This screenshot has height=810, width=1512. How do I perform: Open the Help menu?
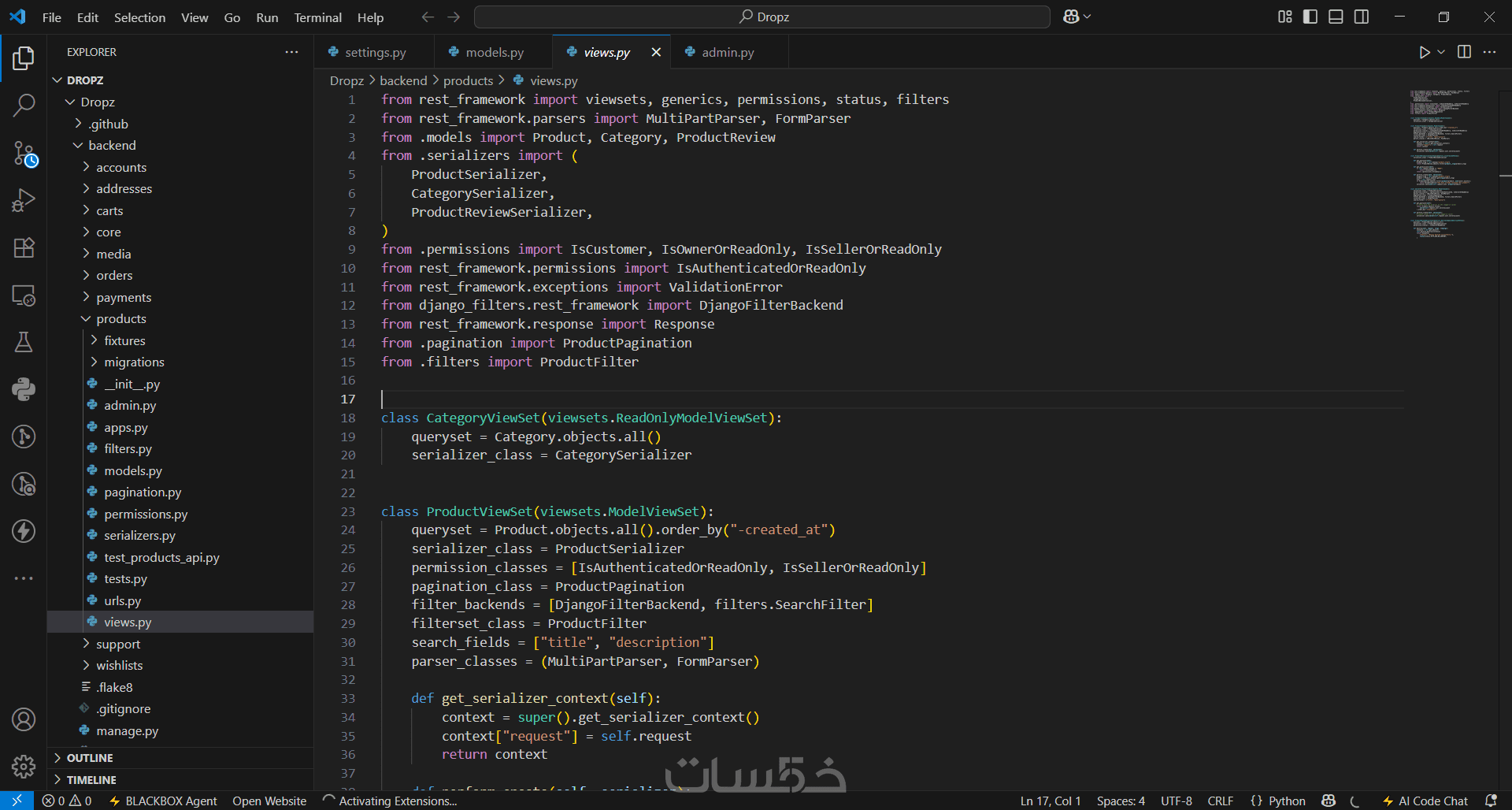coord(370,17)
